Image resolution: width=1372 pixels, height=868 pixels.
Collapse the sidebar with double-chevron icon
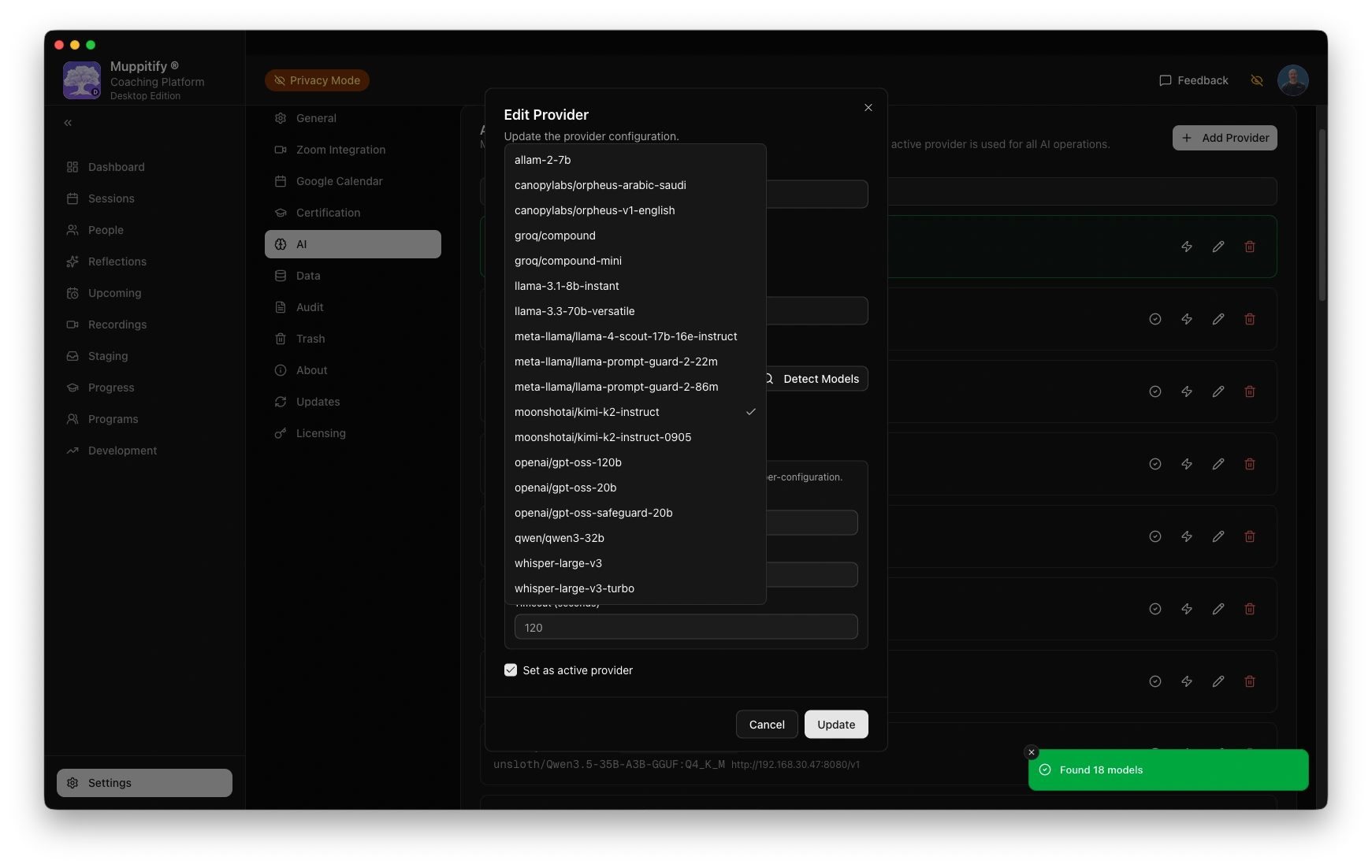tap(68, 123)
